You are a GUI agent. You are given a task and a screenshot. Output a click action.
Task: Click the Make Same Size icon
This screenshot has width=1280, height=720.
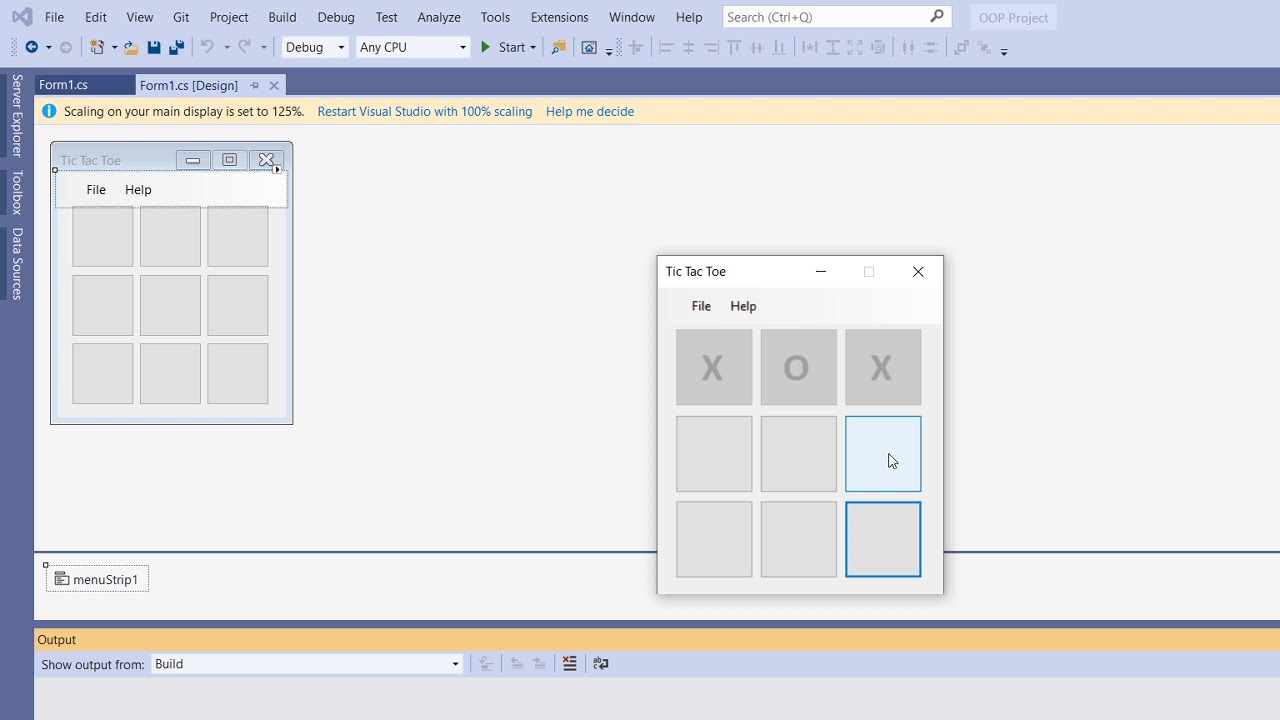tap(855, 47)
